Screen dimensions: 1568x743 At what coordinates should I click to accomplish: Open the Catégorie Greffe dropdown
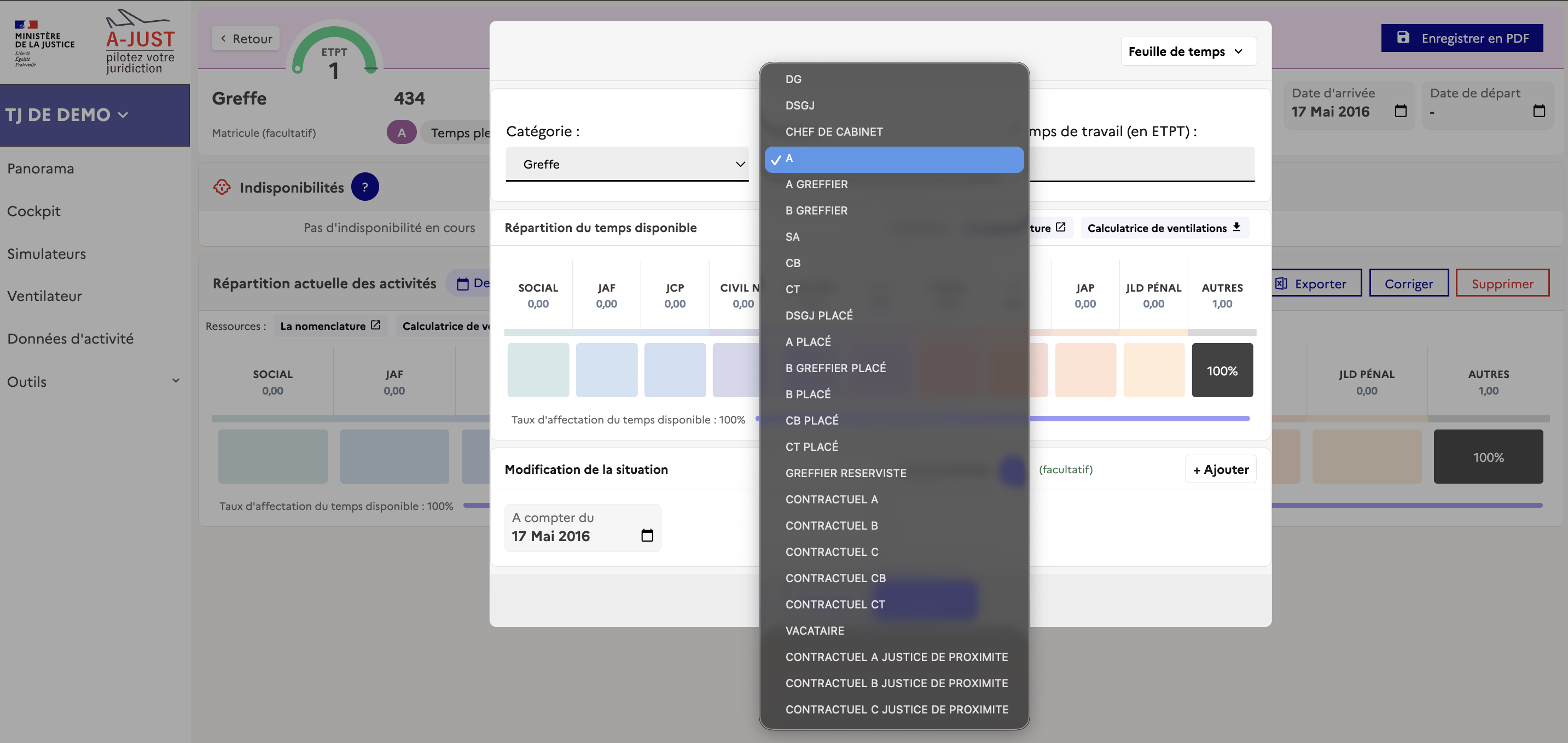[x=627, y=164]
